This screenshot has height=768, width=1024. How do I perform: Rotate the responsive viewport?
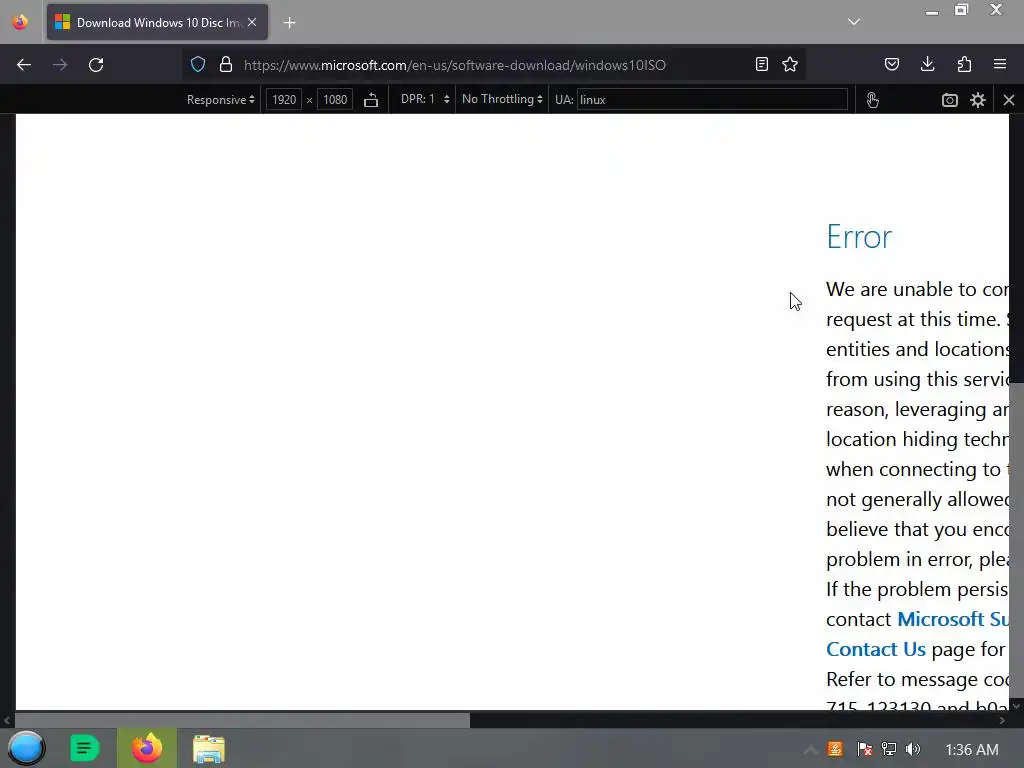click(371, 100)
